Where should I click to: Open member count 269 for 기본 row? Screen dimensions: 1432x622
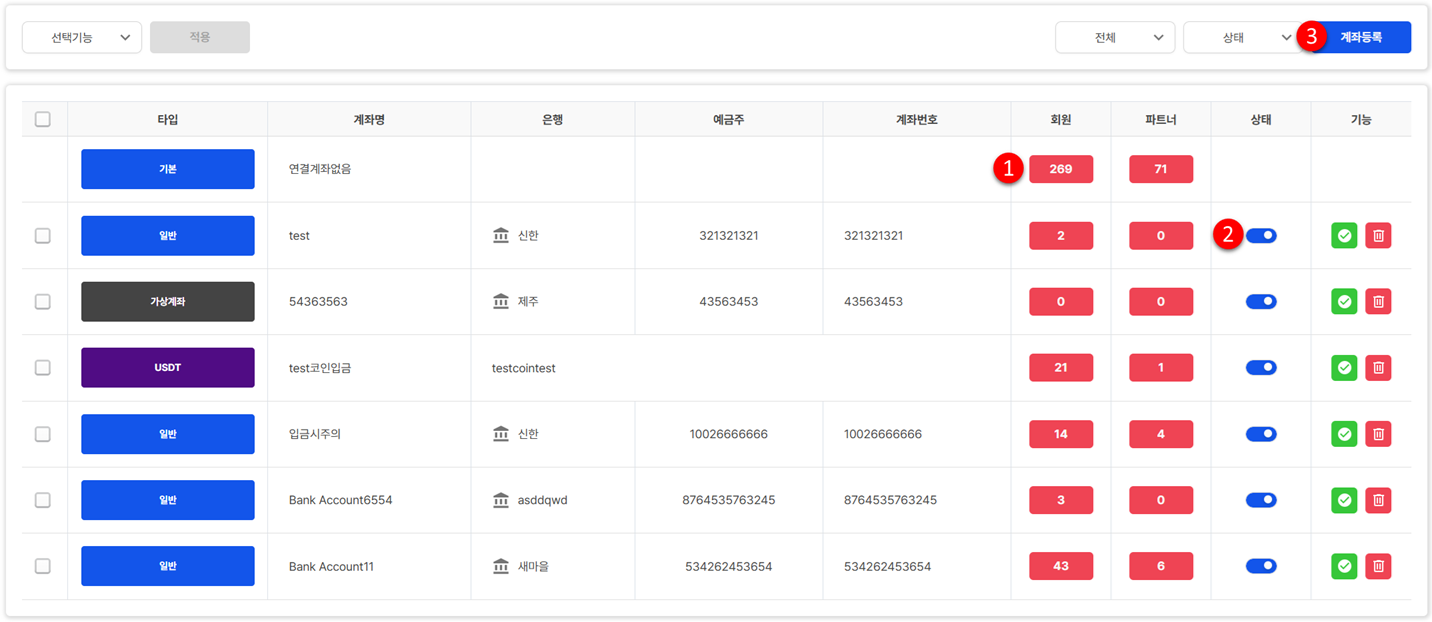tap(1061, 169)
